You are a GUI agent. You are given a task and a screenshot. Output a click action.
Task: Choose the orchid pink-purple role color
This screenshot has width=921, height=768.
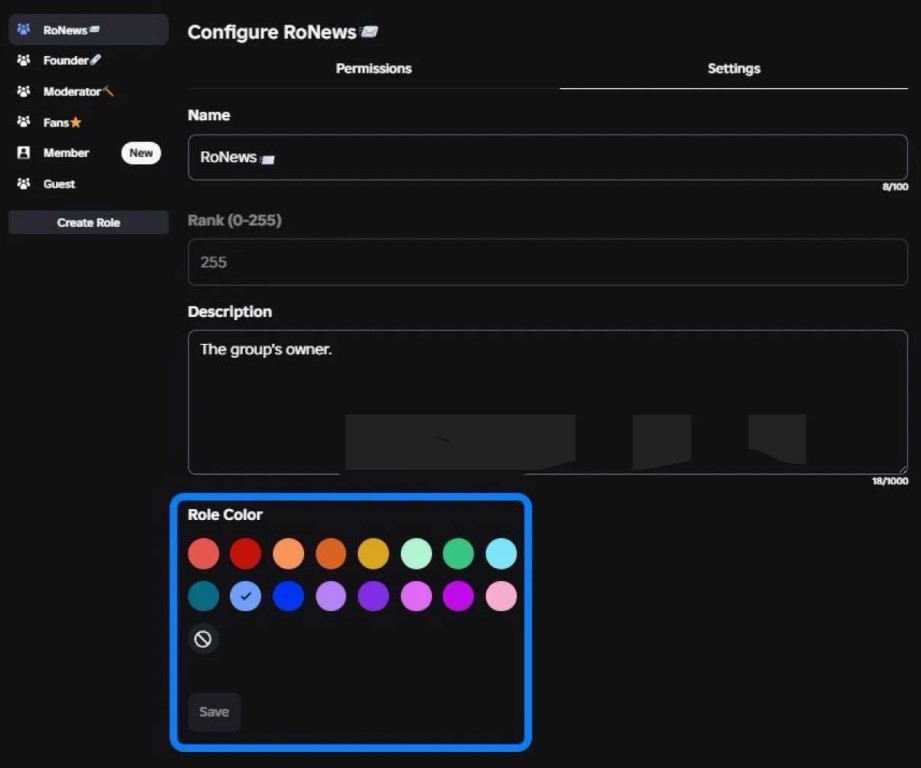point(416,596)
